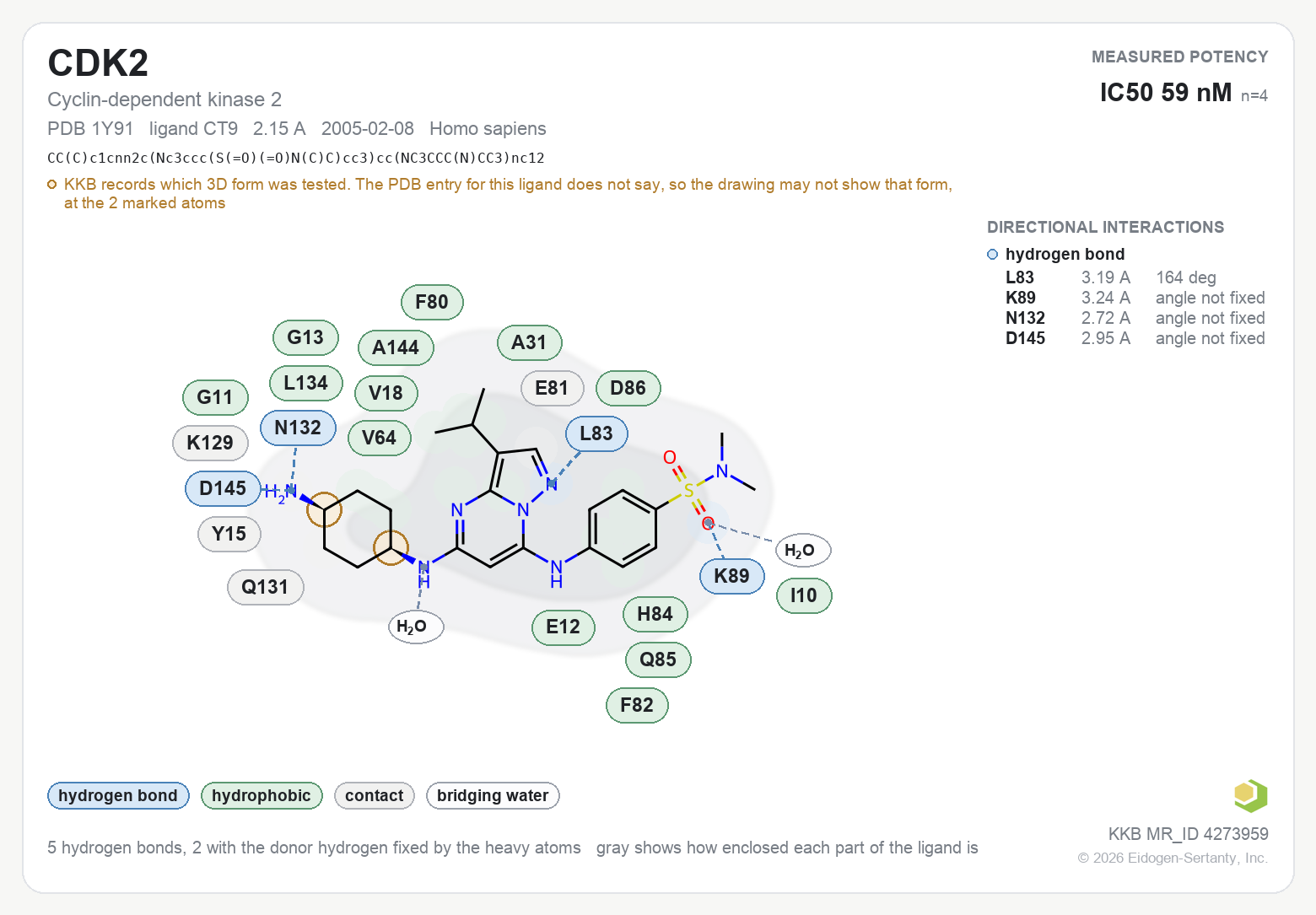Click the PDB 1Y91 identifier text
This screenshot has width=1316, height=915.
pos(90,129)
